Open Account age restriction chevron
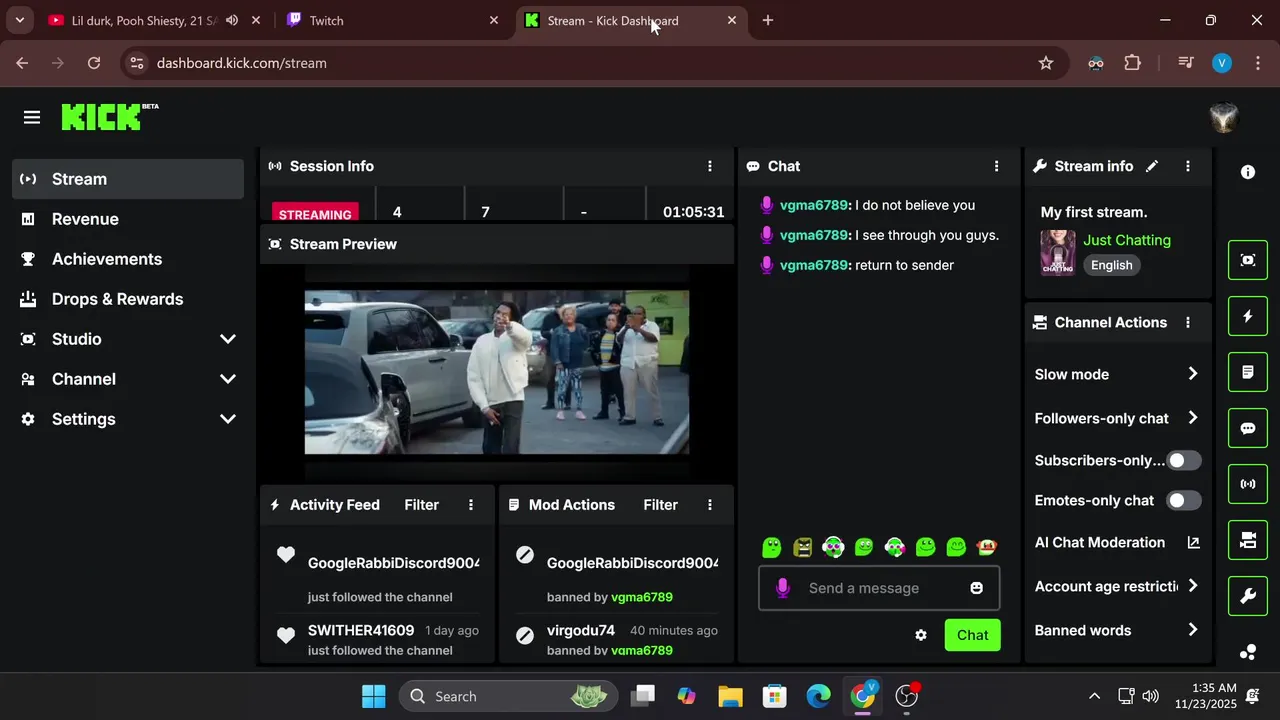The image size is (1280, 720). [x=1193, y=586]
